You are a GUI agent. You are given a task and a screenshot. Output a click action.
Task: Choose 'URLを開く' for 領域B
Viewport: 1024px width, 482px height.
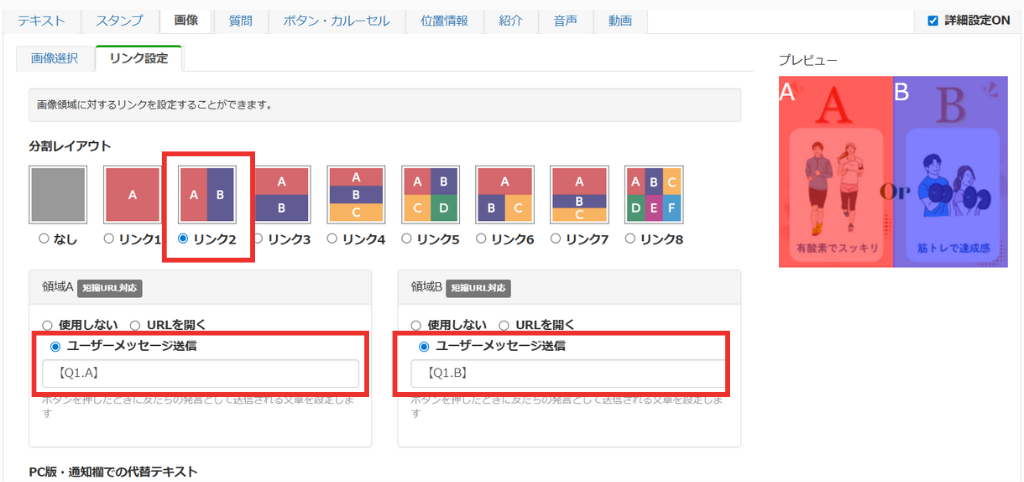tap(504, 325)
